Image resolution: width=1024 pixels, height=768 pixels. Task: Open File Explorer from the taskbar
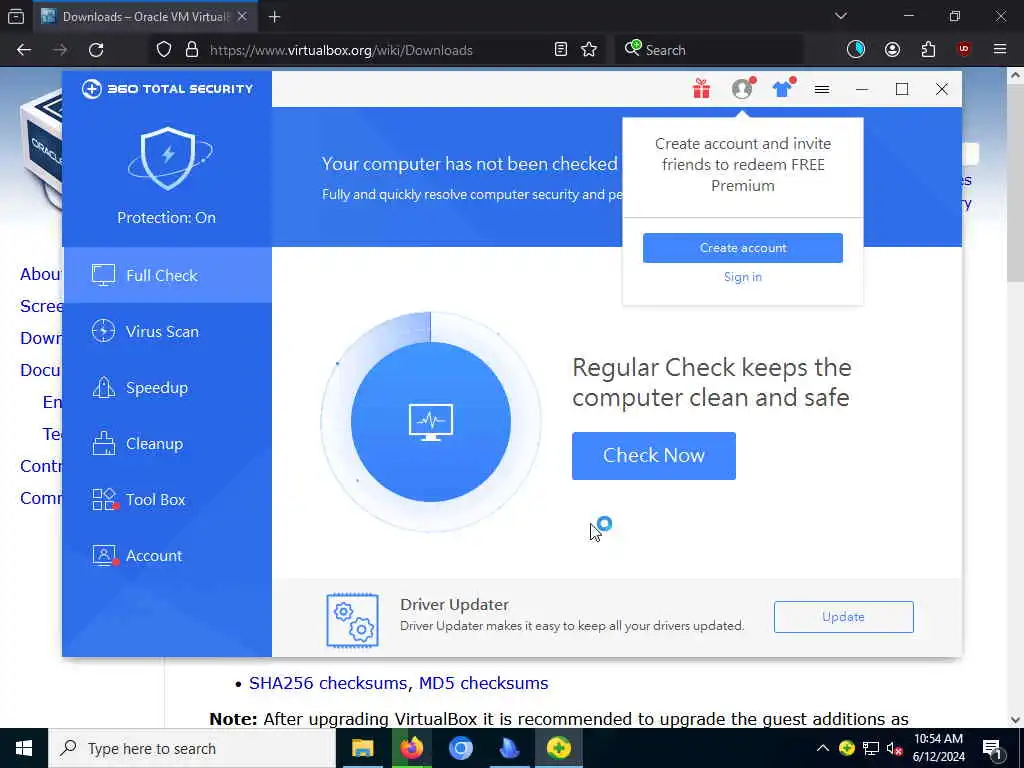tap(362, 748)
